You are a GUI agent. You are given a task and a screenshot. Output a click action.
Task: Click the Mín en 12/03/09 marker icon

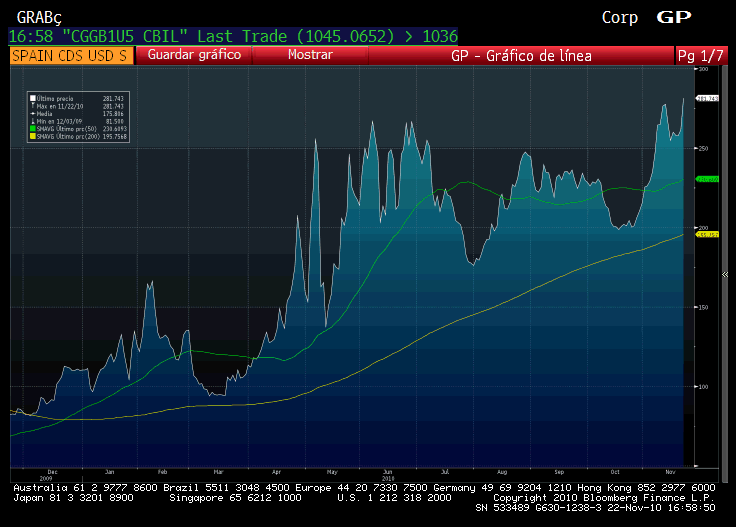pyautogui.click(x=33, y=121)
